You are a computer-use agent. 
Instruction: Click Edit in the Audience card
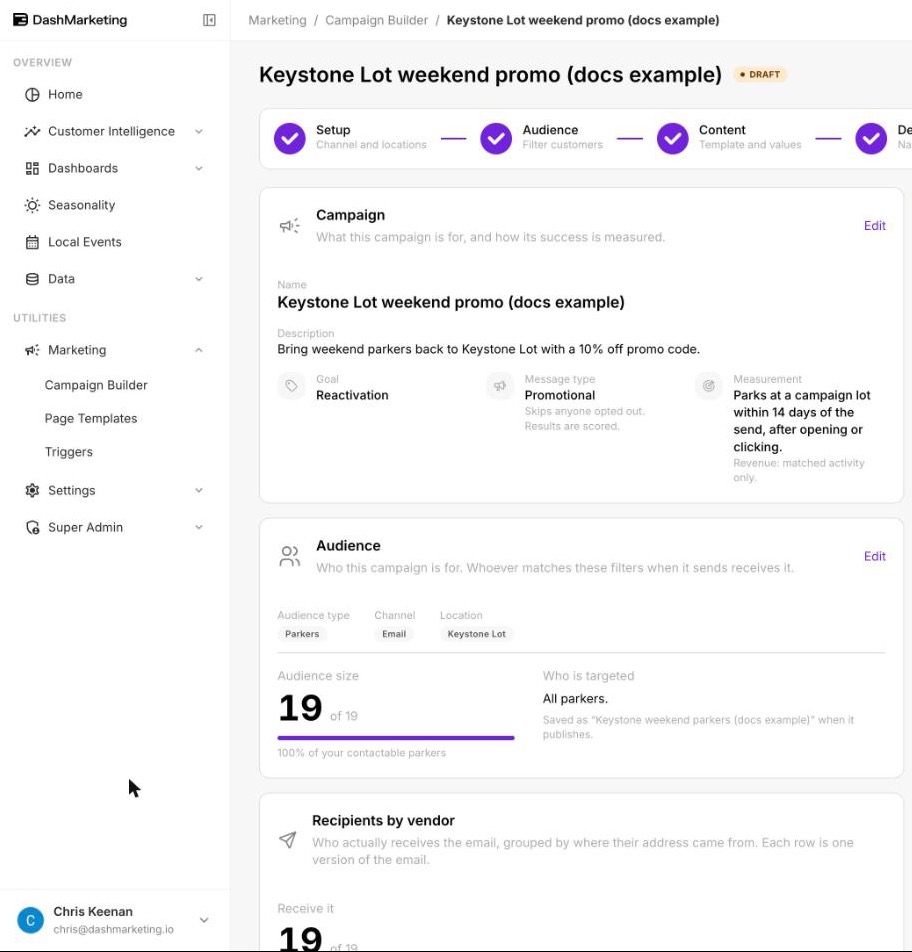pyautogui.click(x=874, y=556)
